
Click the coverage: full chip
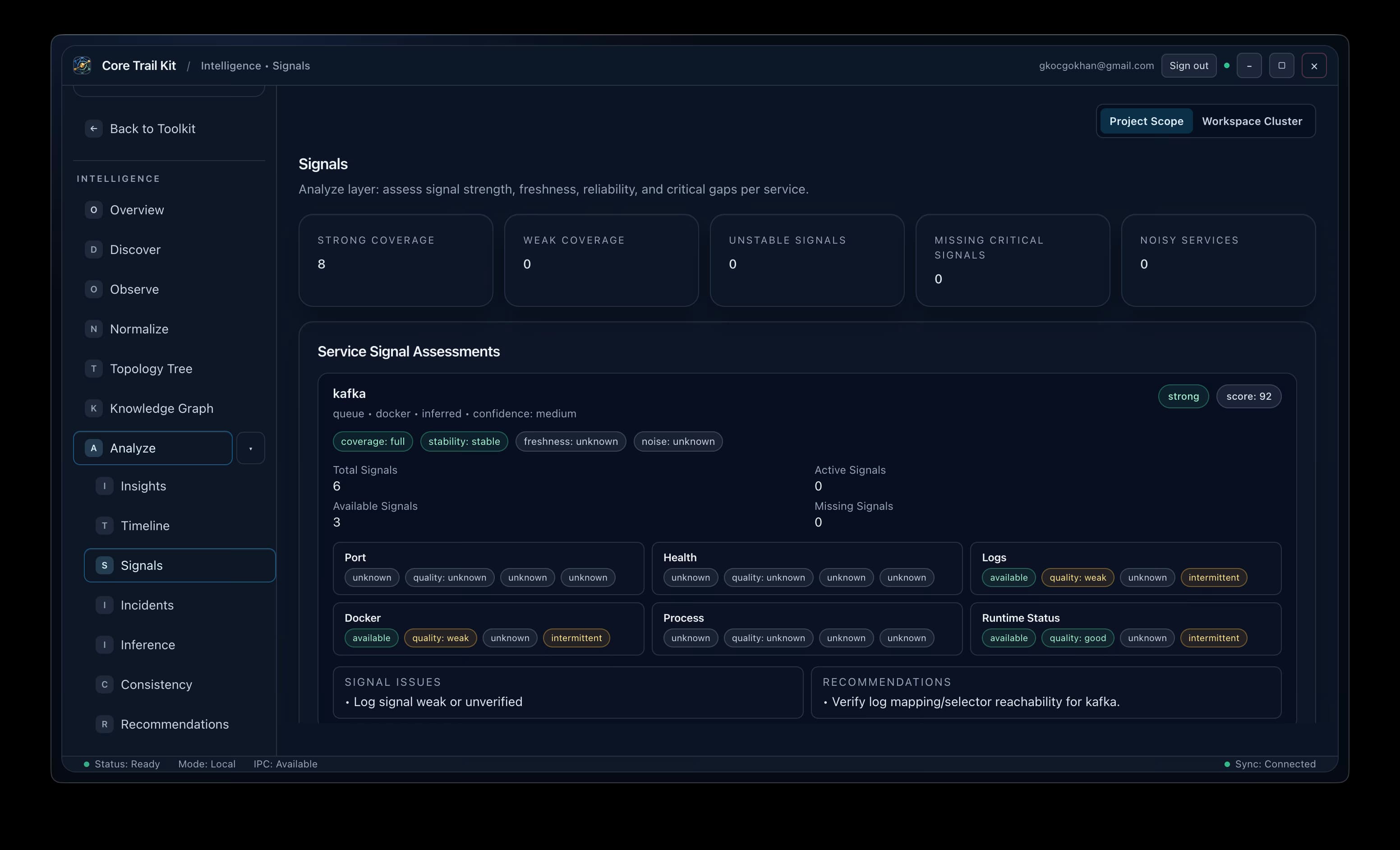pos(373,442)
